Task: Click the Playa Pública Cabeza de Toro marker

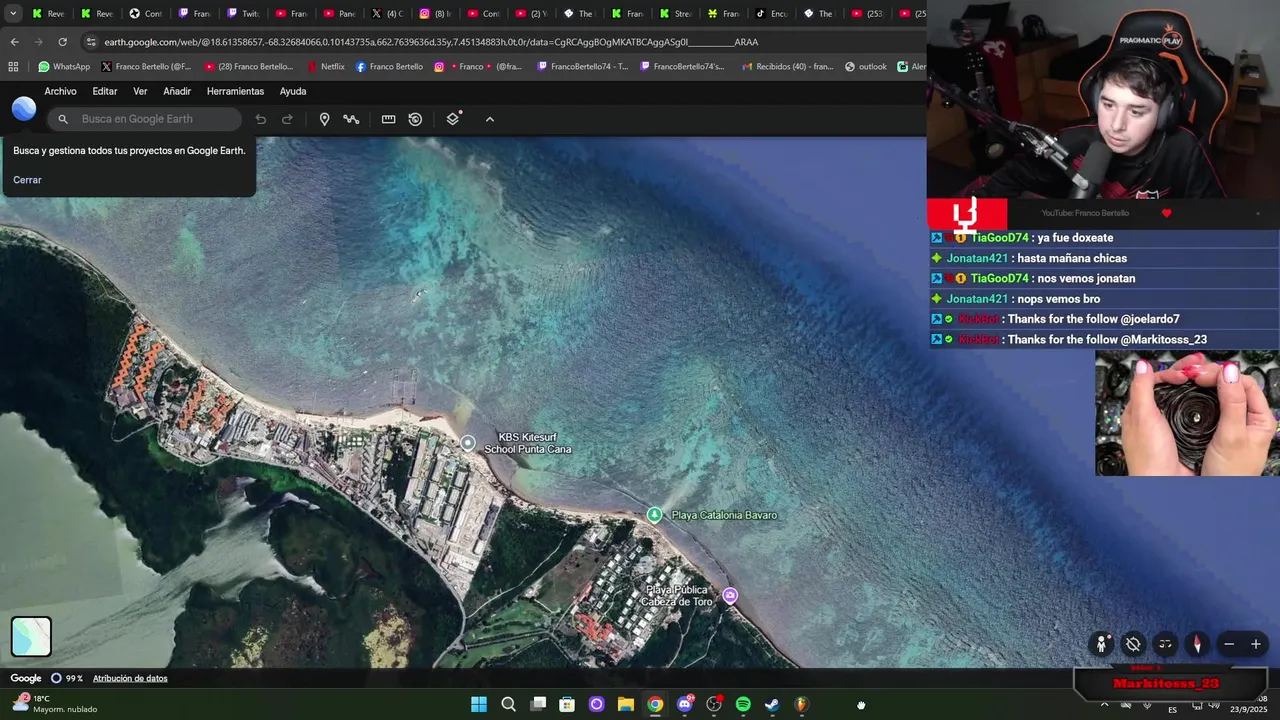Action: pyautogui.click(x=730, y=595)
